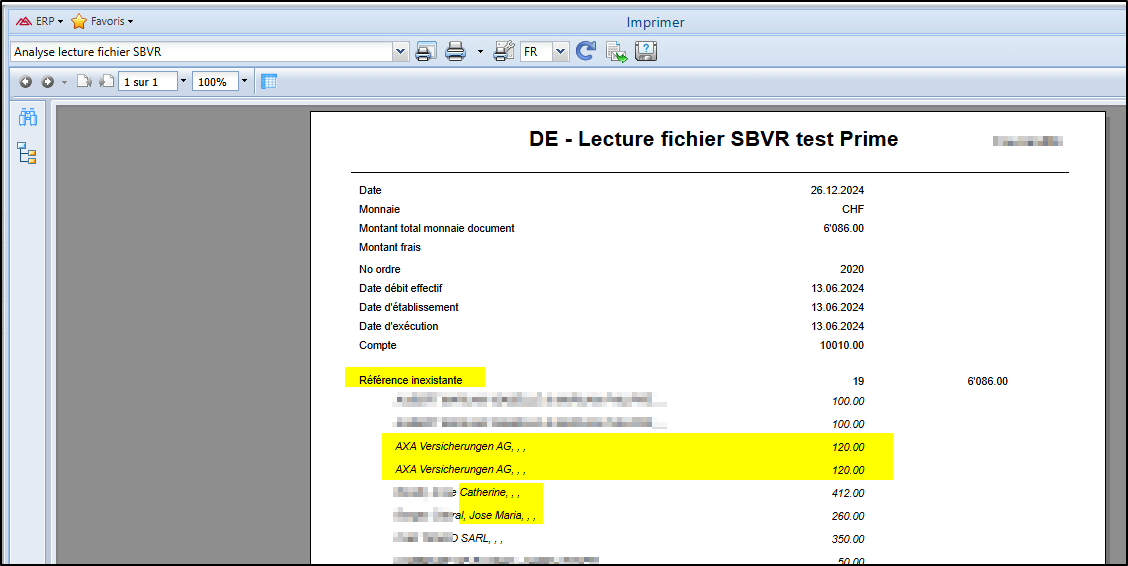Click the amount 412.00

pyautogui.click(x=848, y=493)
